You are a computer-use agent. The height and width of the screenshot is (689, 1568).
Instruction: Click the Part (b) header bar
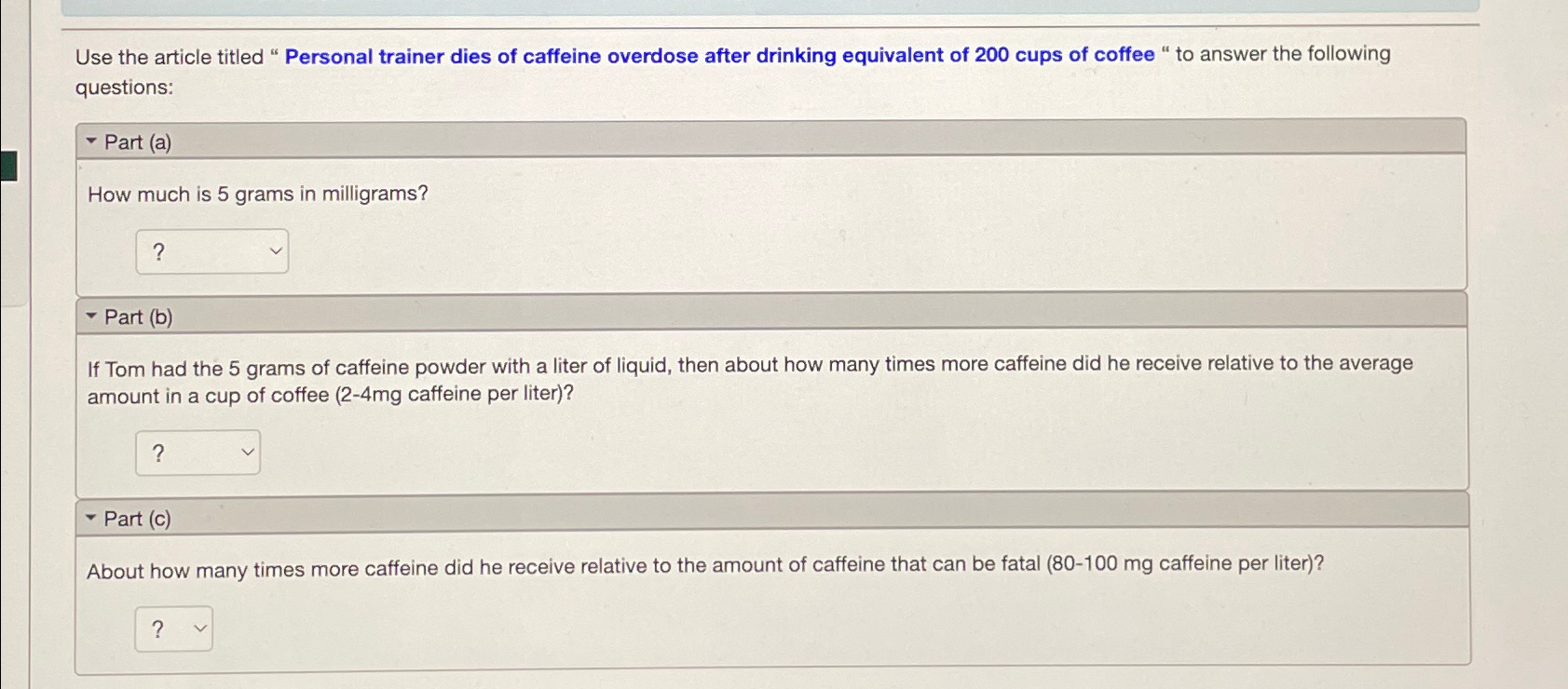745,316
